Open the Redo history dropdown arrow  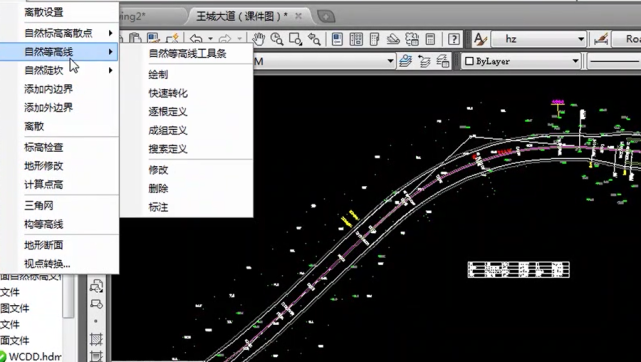240,39
